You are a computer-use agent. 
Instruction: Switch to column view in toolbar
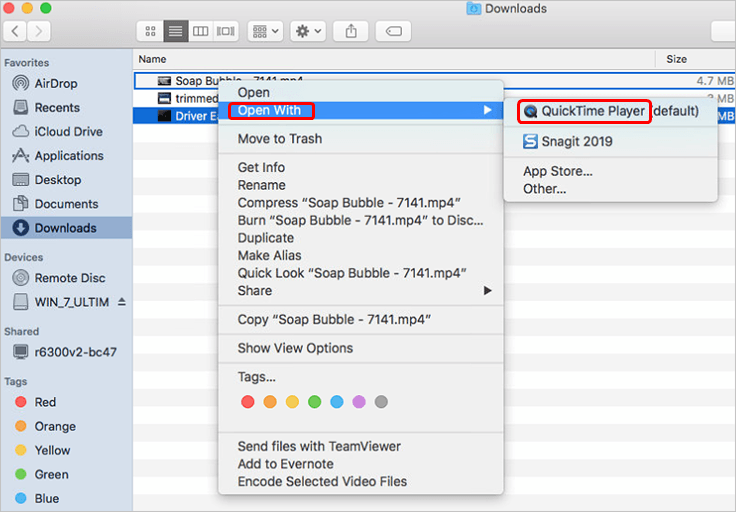tap(200, 31)
